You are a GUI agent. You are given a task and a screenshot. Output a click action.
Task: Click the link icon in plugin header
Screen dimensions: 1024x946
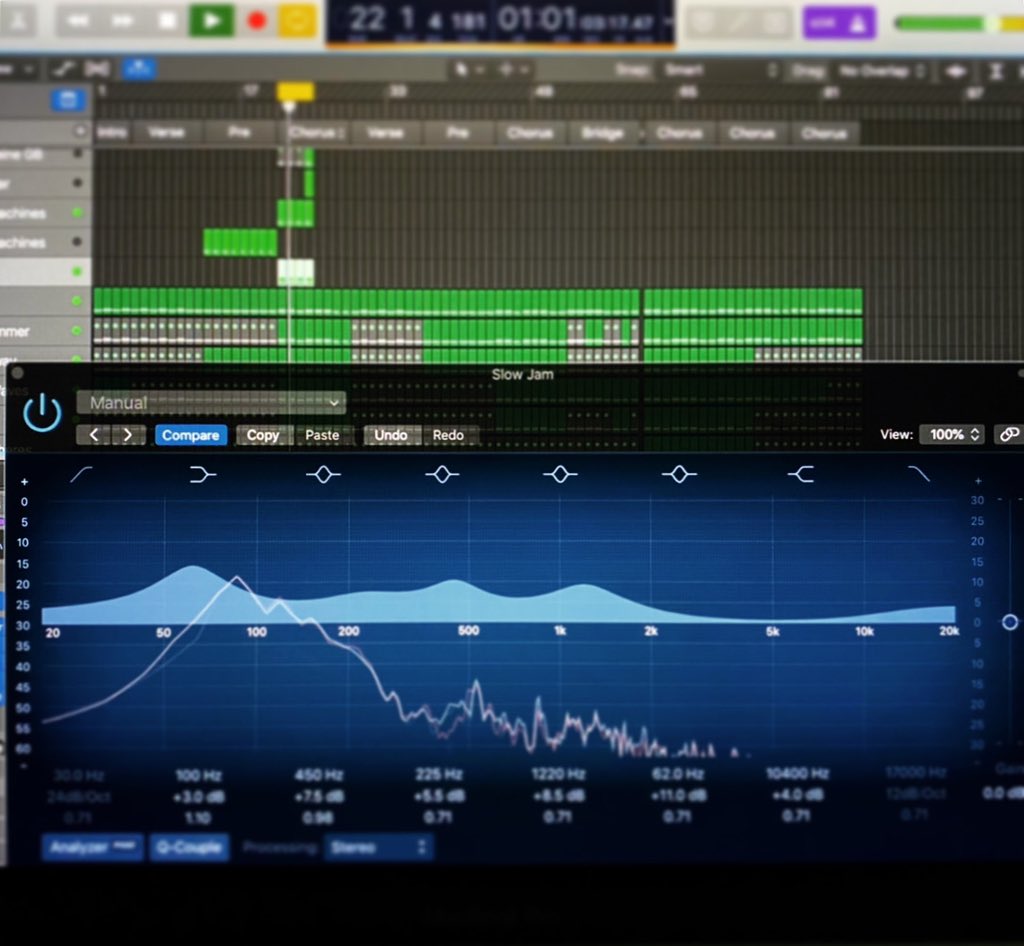tap(1008, 434)
